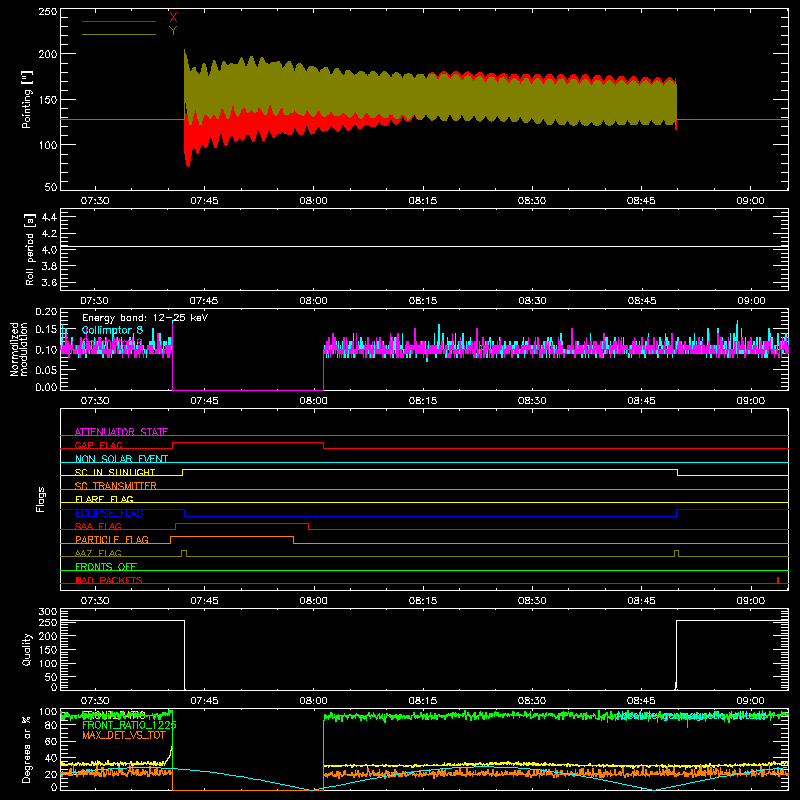This screenshot has height=800, width=800.
Task: Select the olive Y legend letter
Action: click(x=173, y=31)
